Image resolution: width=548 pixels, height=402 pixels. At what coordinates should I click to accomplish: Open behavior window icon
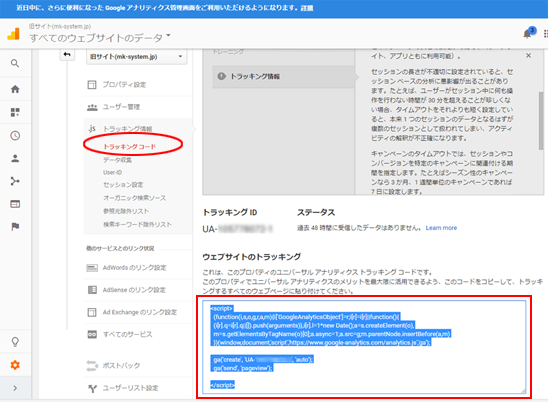(15, 204)
